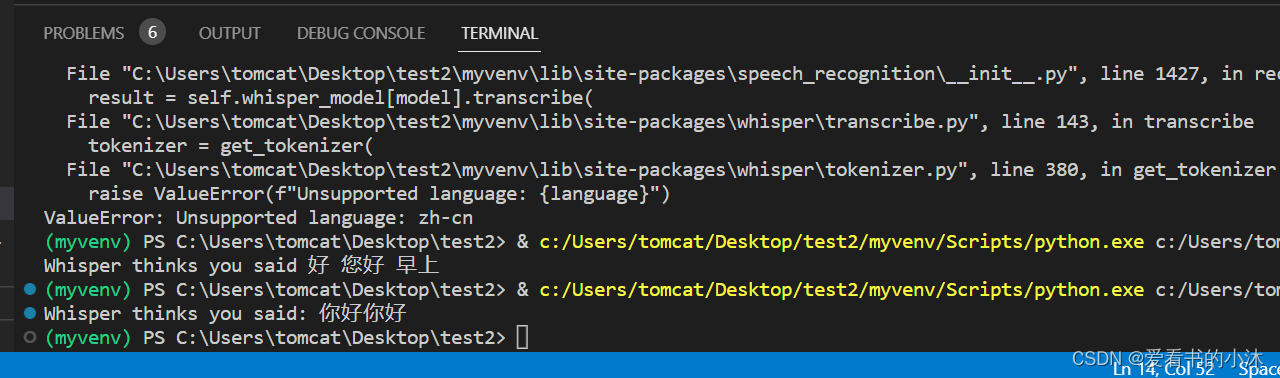The height and width of the screenshot is (378, 1280).
Task: Click the first yellow python.exe command path
Action: [841, 242]
